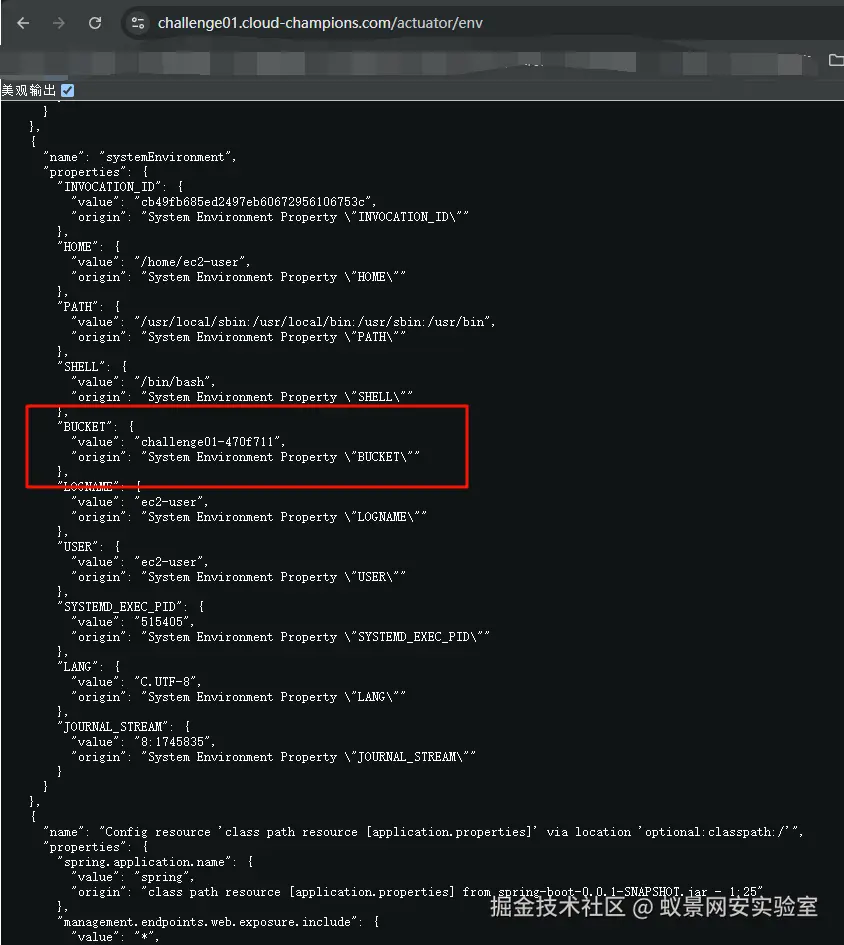This screenshot has height=945, width=844.
Task: Click the "management.endpoints.web.exposure.include" key
Action: [x=210, y=921]
